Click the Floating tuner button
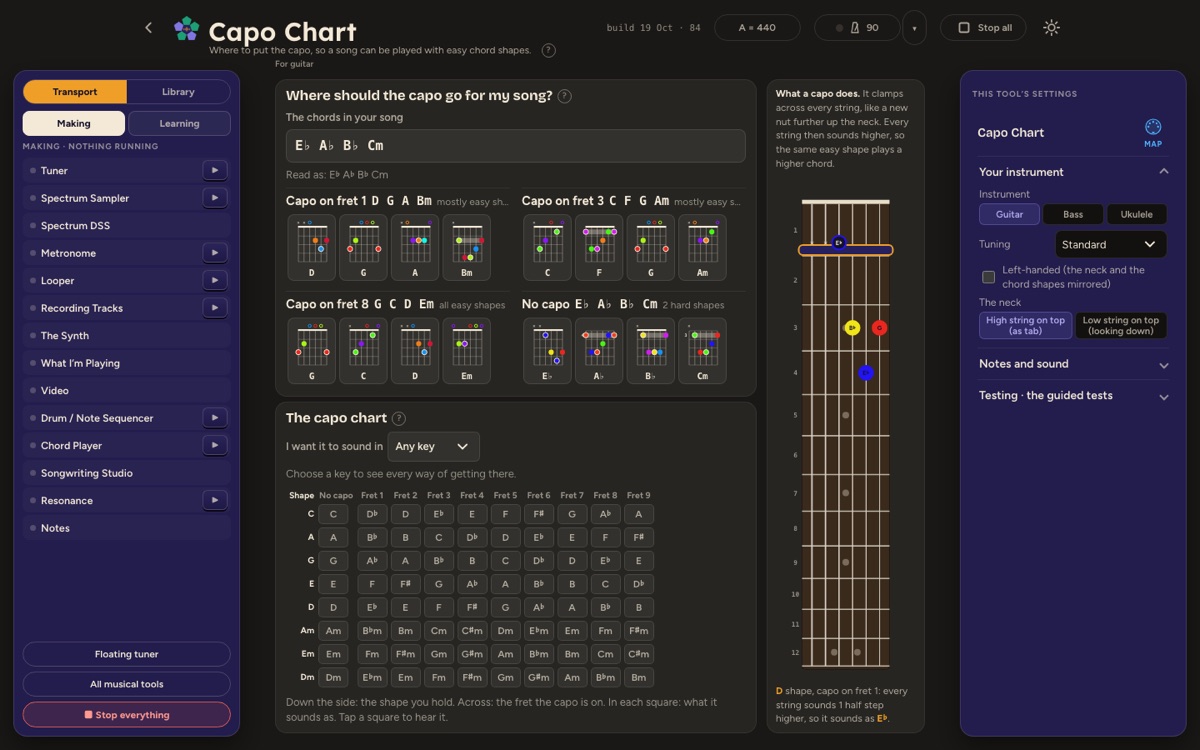 pyautogui.click(x=126, y=654)
